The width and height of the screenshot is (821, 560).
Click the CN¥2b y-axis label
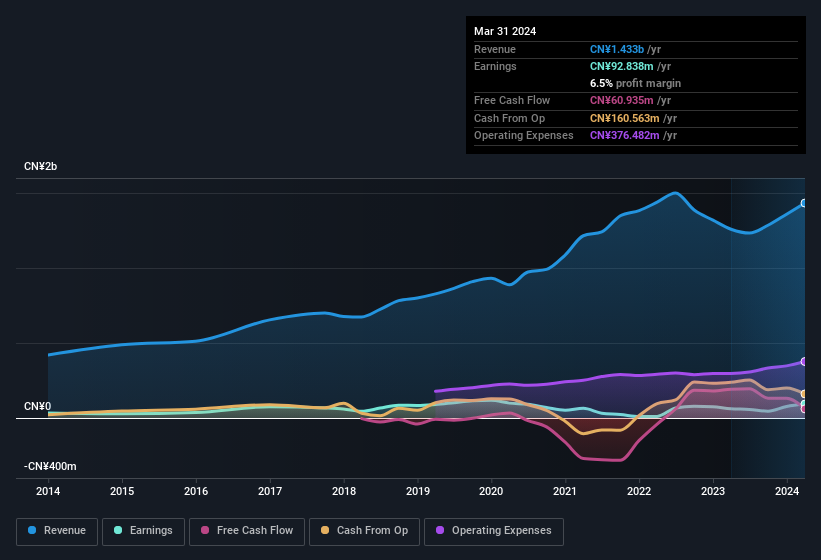pyautogui.click(x=40, y=166)
